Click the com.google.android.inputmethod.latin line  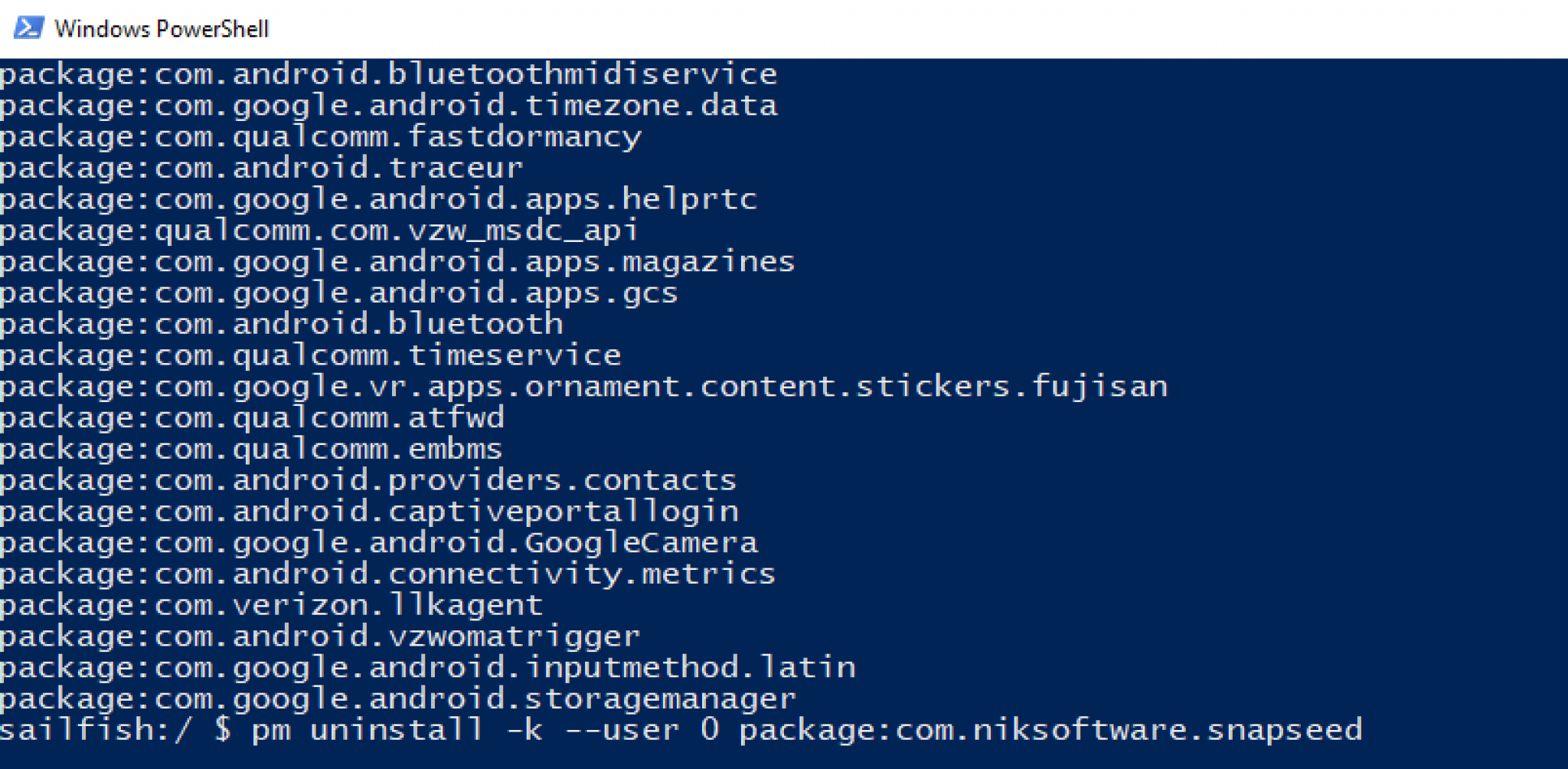click(427, 668)
